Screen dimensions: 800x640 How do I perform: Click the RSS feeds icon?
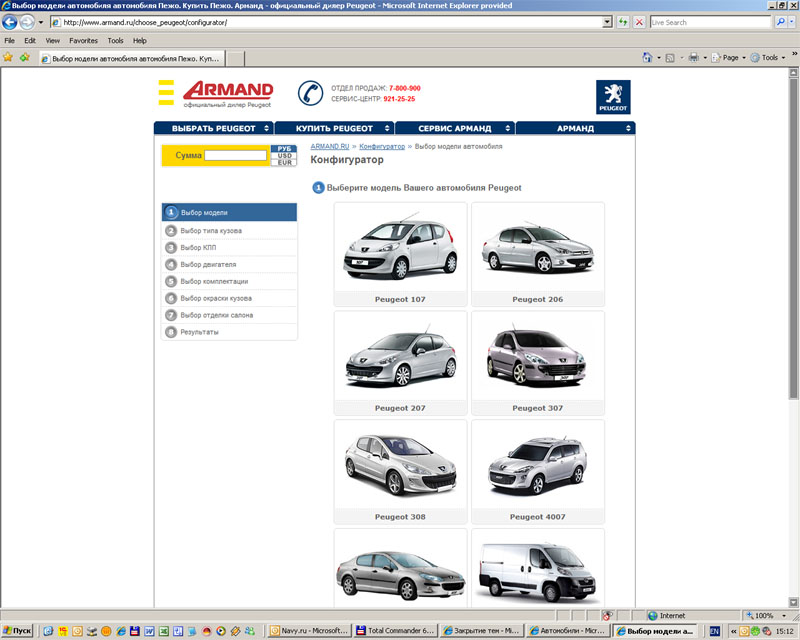(x=670, y=58)
